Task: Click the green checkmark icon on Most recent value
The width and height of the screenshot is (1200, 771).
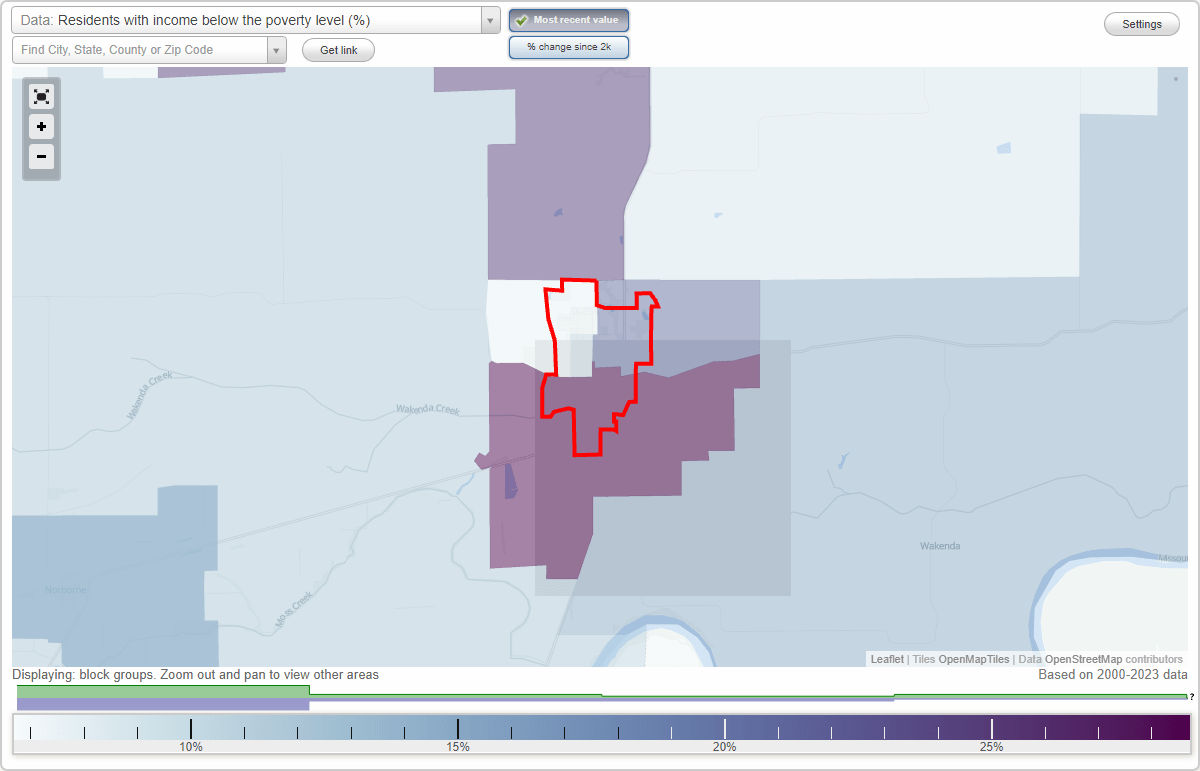Action: [521, 20]
